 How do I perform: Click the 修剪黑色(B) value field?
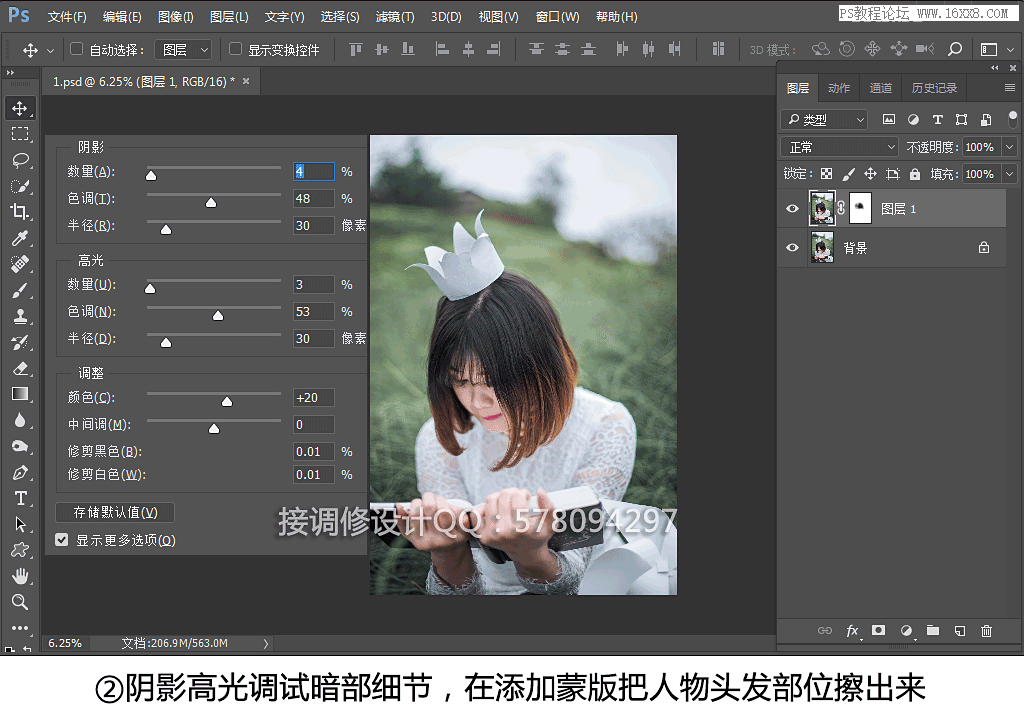coord(313,451)
